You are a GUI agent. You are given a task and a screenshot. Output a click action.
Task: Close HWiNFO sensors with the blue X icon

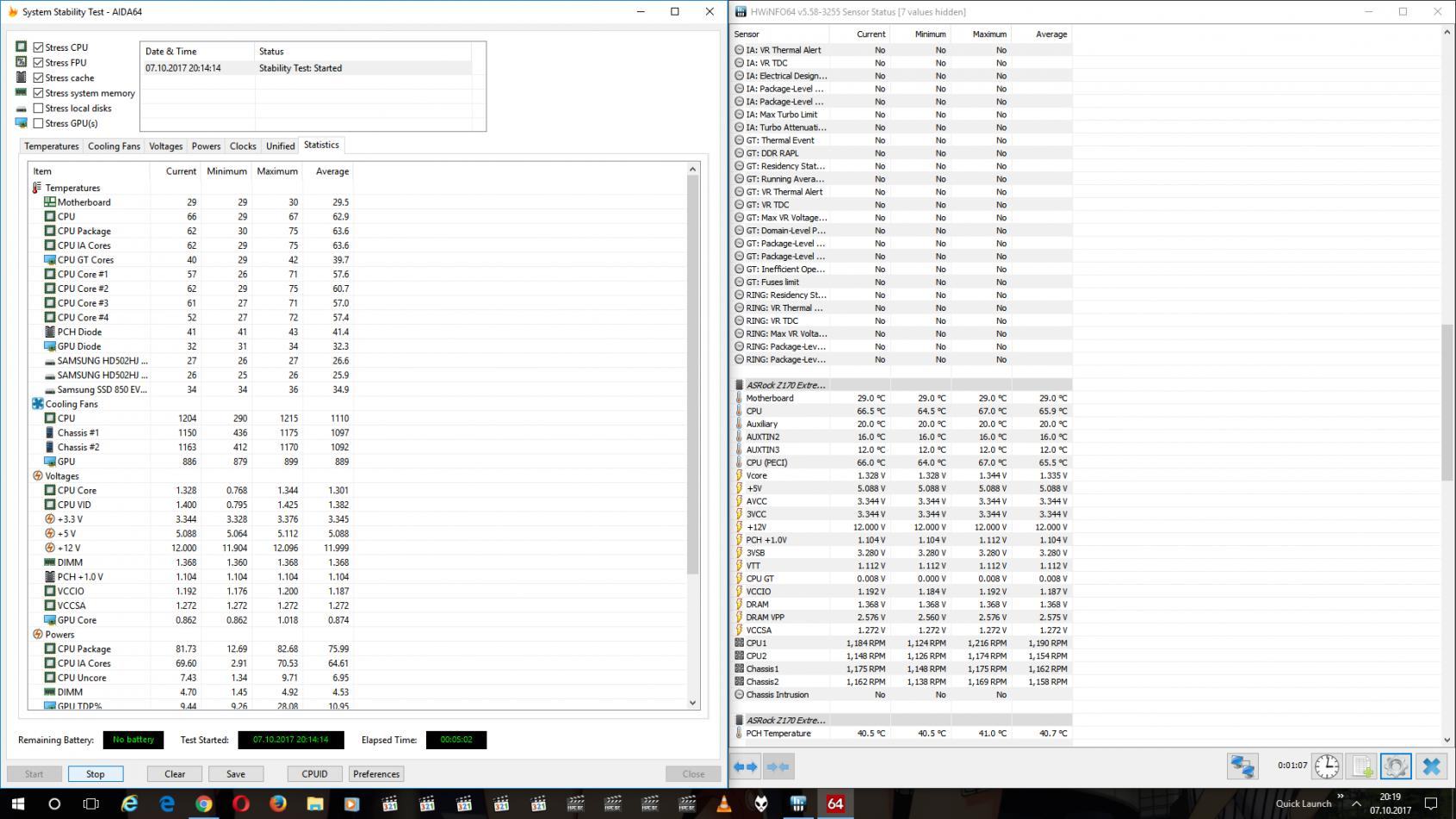click(x=1431, y=766)
